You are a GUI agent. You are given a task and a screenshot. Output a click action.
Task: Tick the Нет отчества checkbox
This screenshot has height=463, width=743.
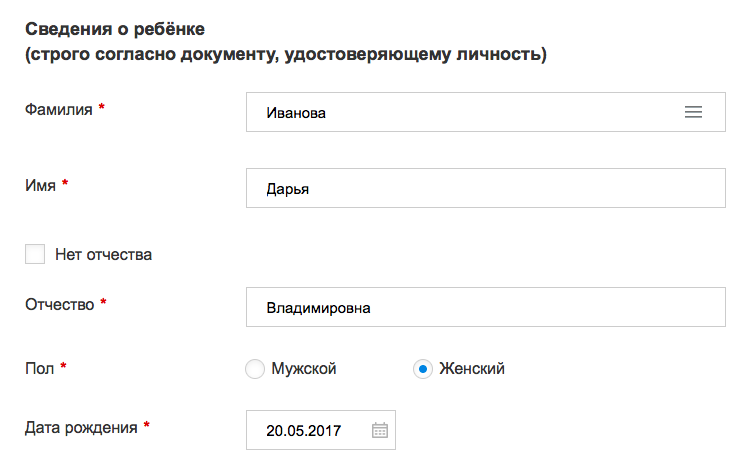pos(35,254)
